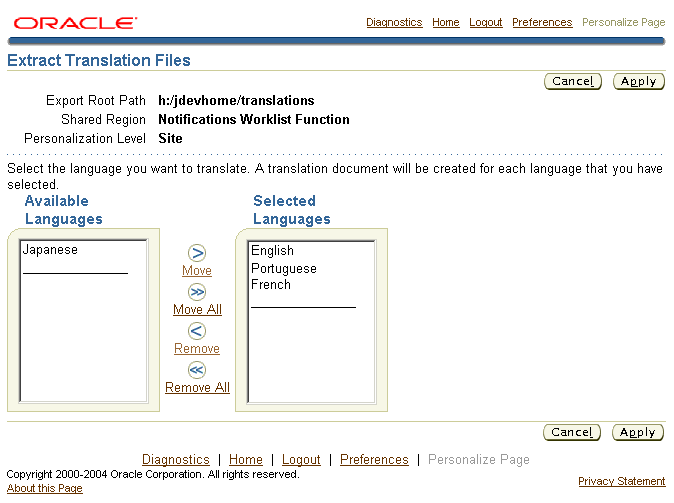The height and width of the screenshot is (503, 674).
Task: Click the bottom Apply button
Action: (638, 432)
